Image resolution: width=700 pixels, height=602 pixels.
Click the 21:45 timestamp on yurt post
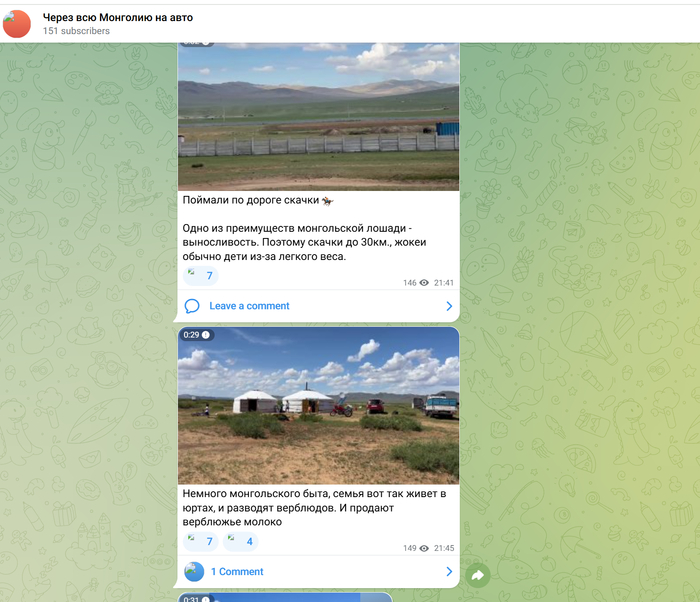tap(444, 548)
